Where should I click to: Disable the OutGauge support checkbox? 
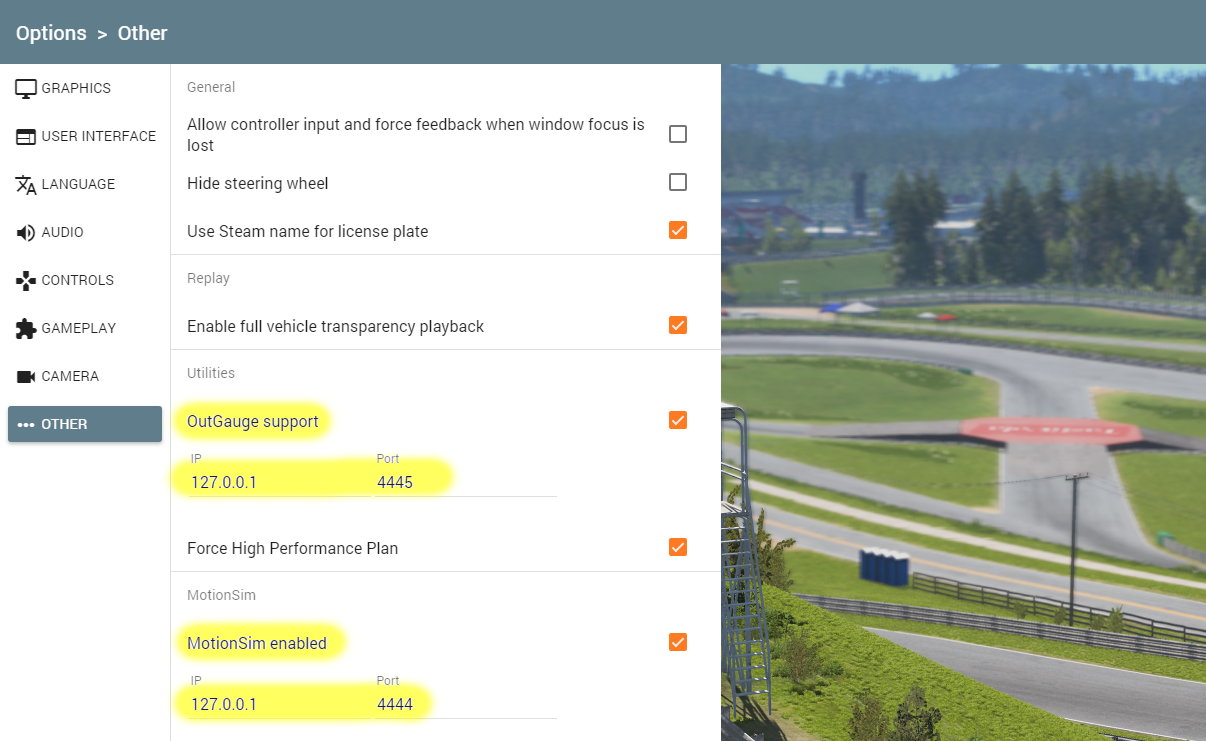pyautogui.click(x=678, y=420)
